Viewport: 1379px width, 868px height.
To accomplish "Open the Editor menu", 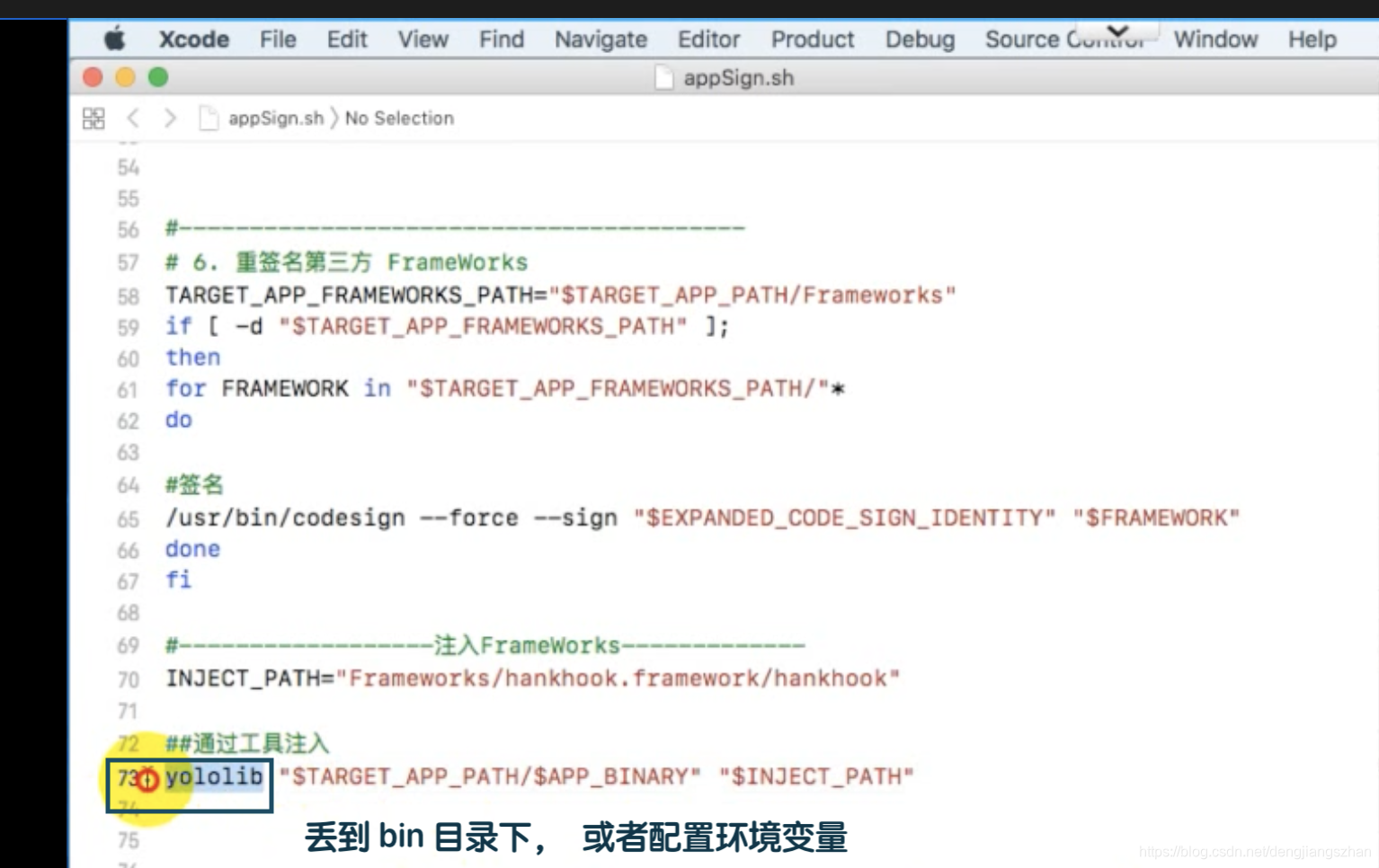I will click(708, 40).
